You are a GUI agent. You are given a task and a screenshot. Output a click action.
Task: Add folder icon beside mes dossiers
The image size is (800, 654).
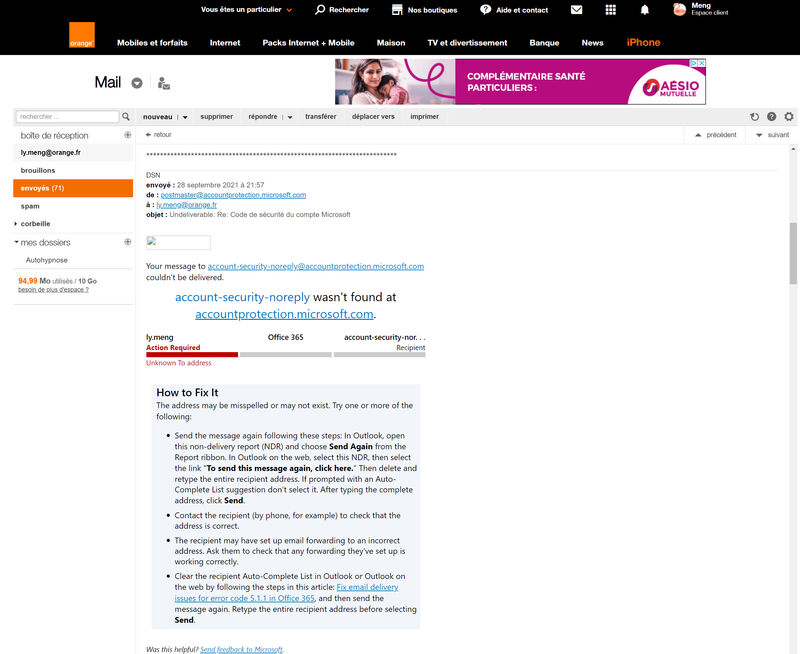tap(128, 242)
